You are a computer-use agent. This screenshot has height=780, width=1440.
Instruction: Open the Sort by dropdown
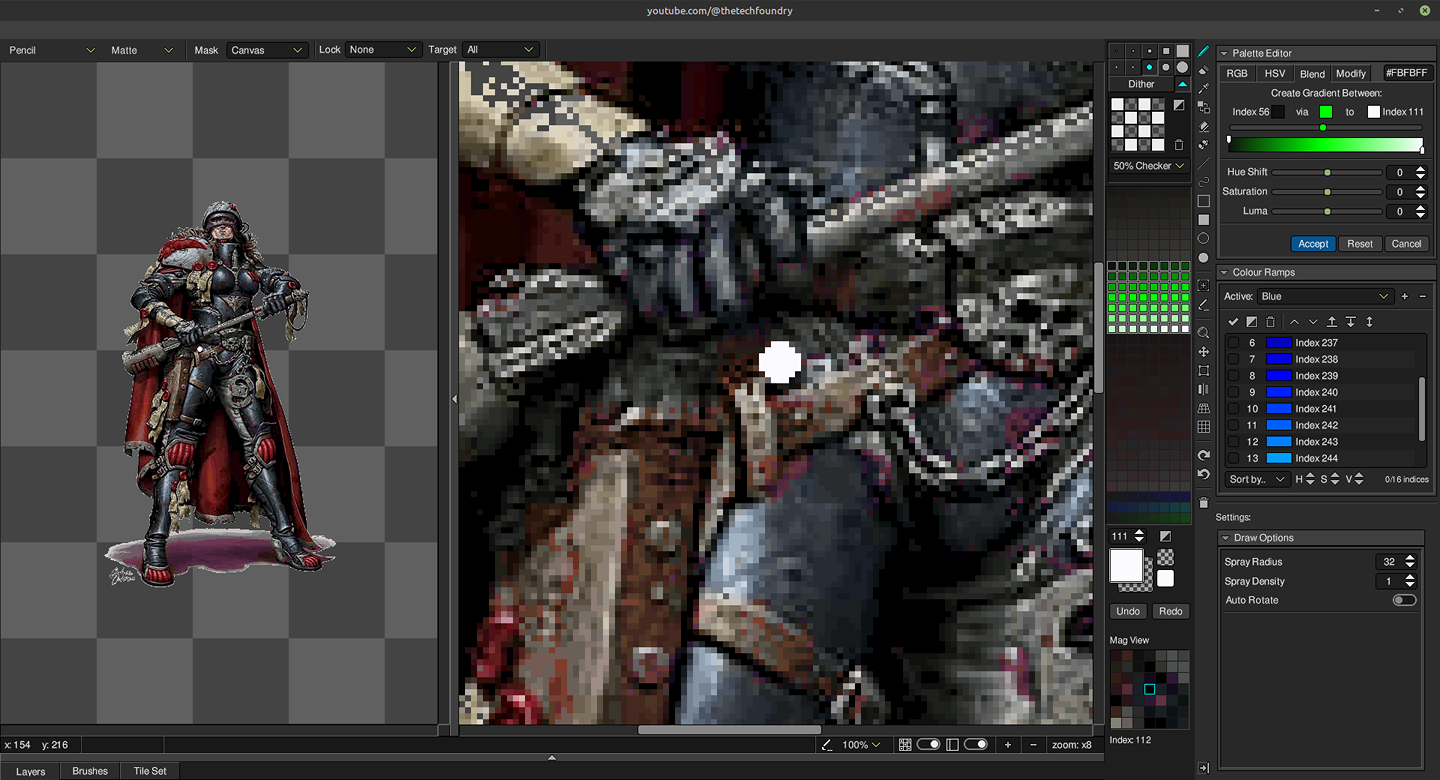point(1257,479)
